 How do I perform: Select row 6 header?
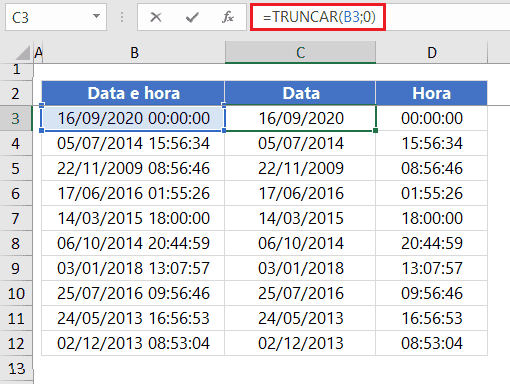click(x=16, y=193)
